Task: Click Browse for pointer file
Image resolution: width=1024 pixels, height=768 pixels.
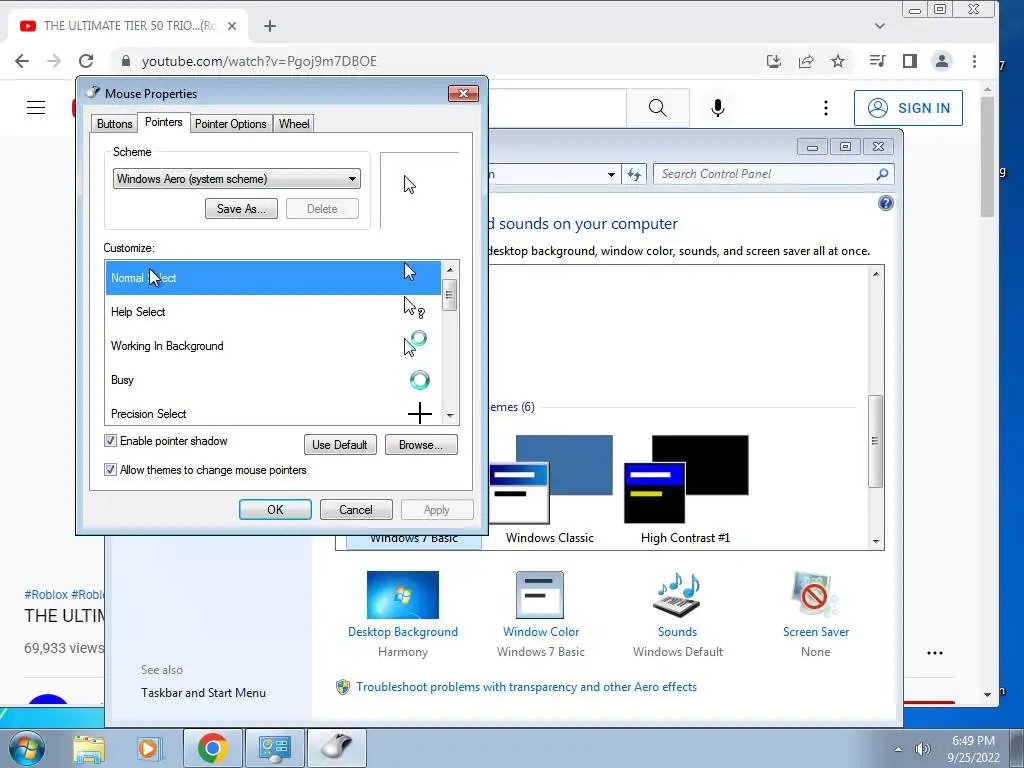Action: (421, 445)
